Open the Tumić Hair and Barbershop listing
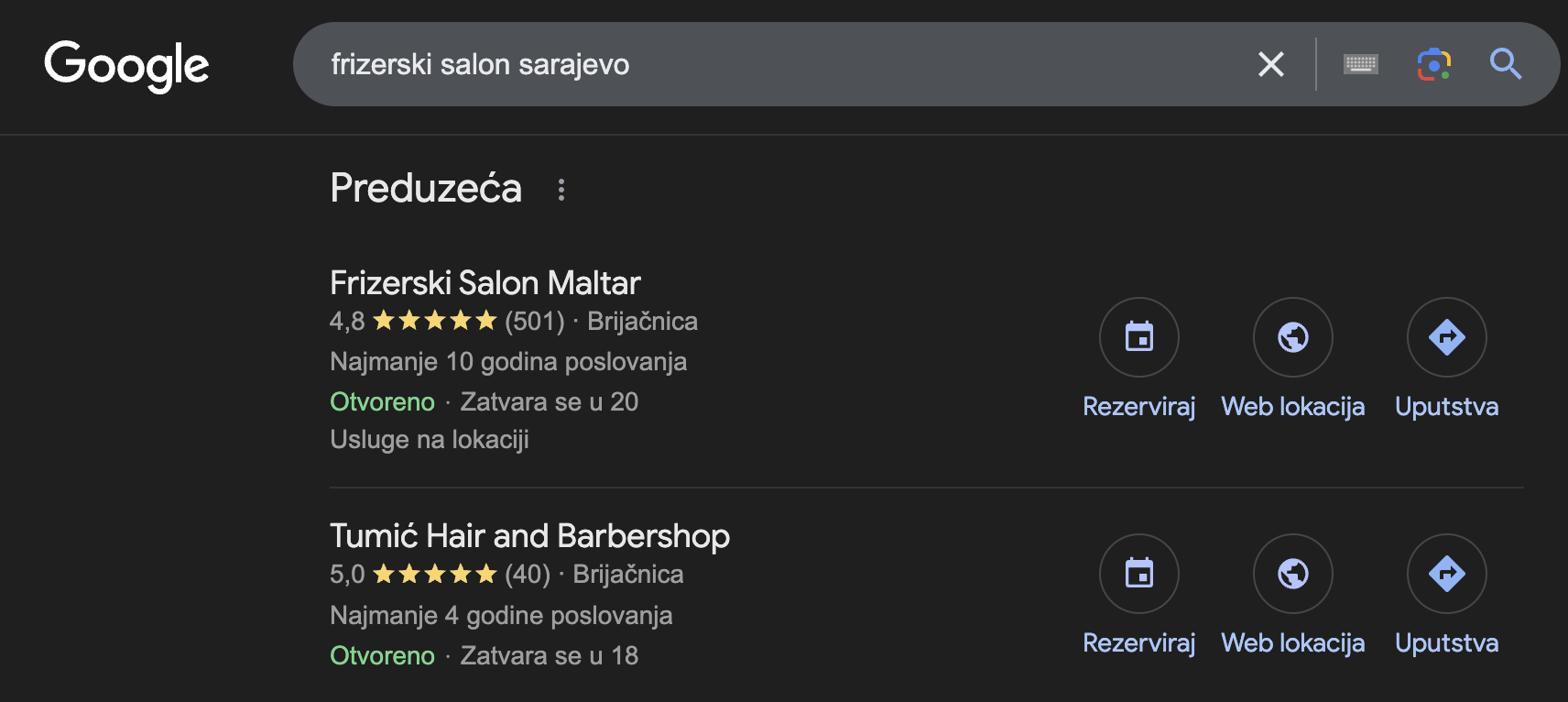This screenshot has height=702, width=1568. [x=529, y=536]
